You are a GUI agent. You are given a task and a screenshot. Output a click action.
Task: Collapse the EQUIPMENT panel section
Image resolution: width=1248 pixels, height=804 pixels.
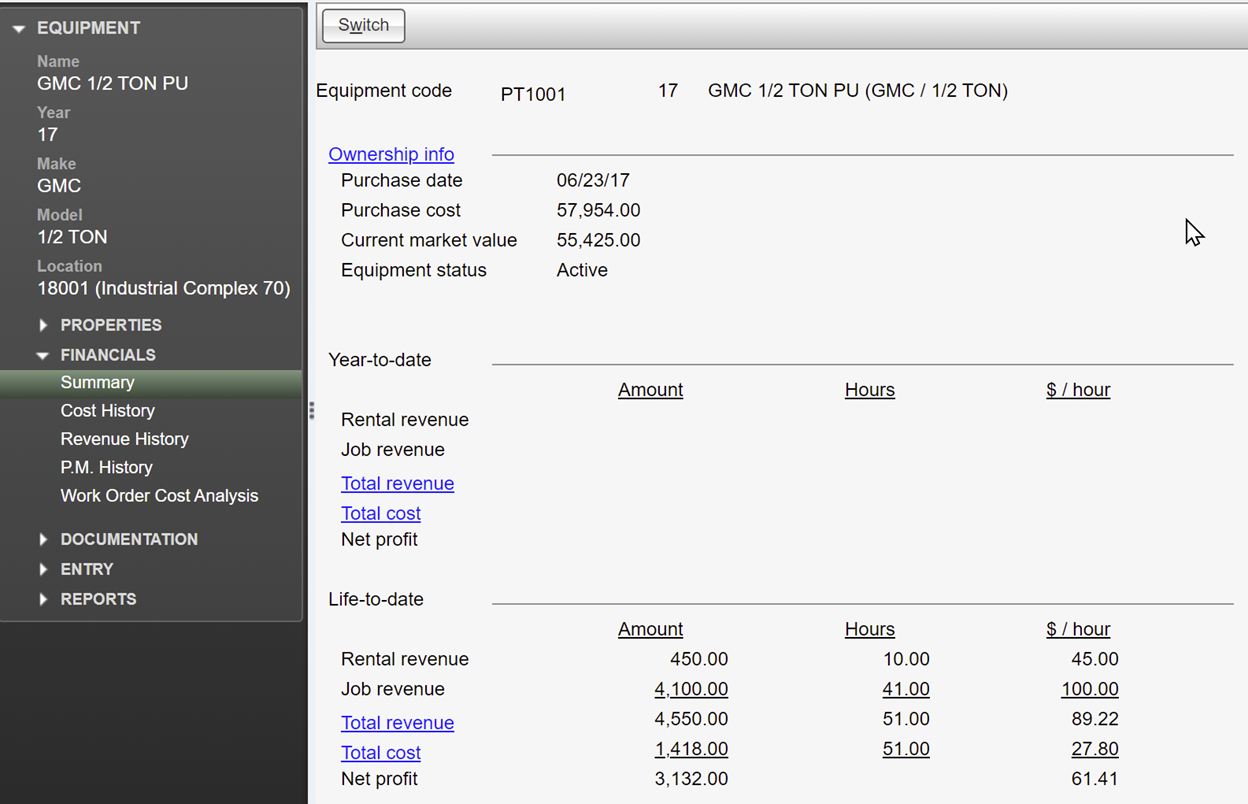(x=18, y=29)
